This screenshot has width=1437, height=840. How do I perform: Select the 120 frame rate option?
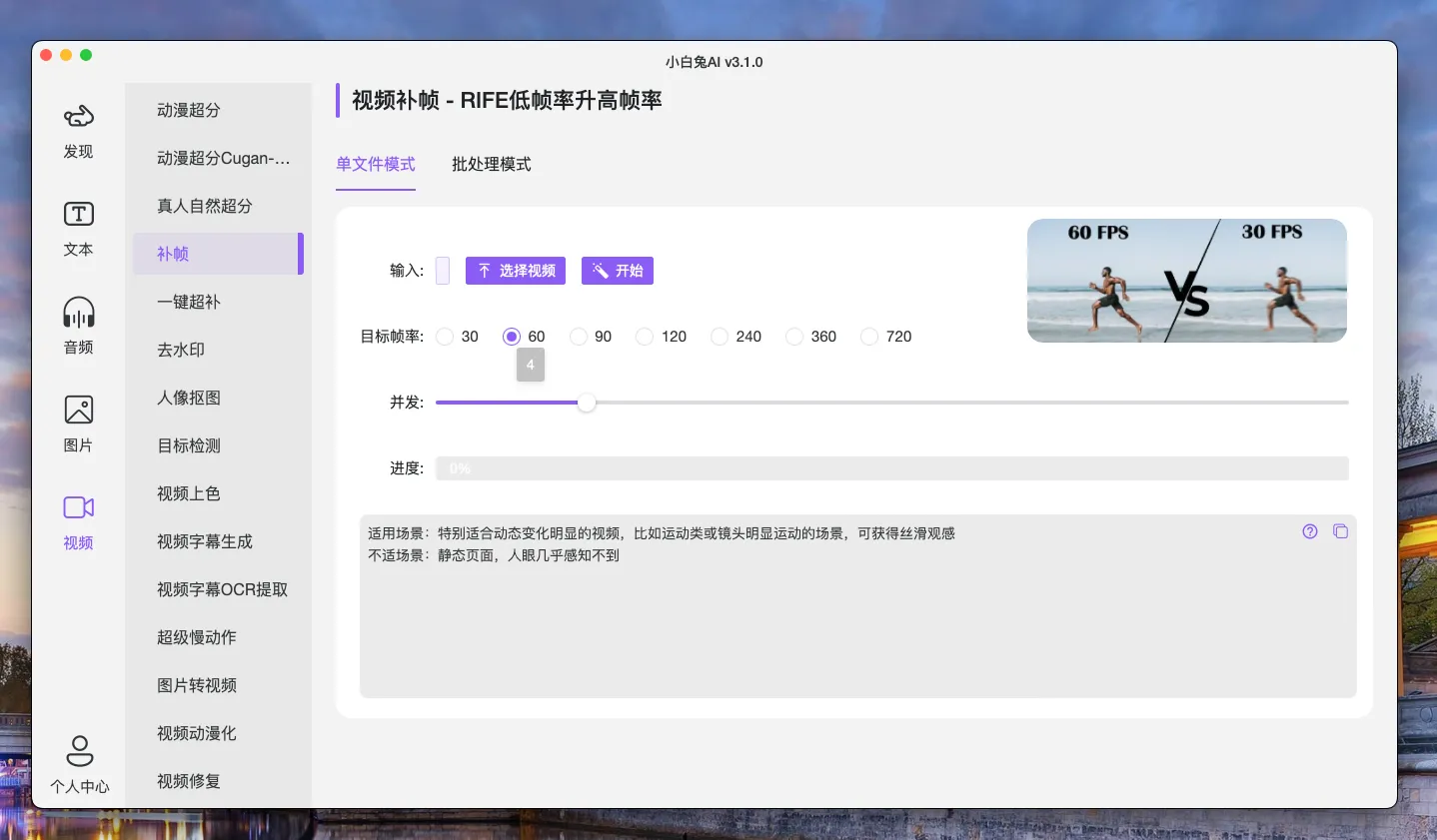coord(645,337)
